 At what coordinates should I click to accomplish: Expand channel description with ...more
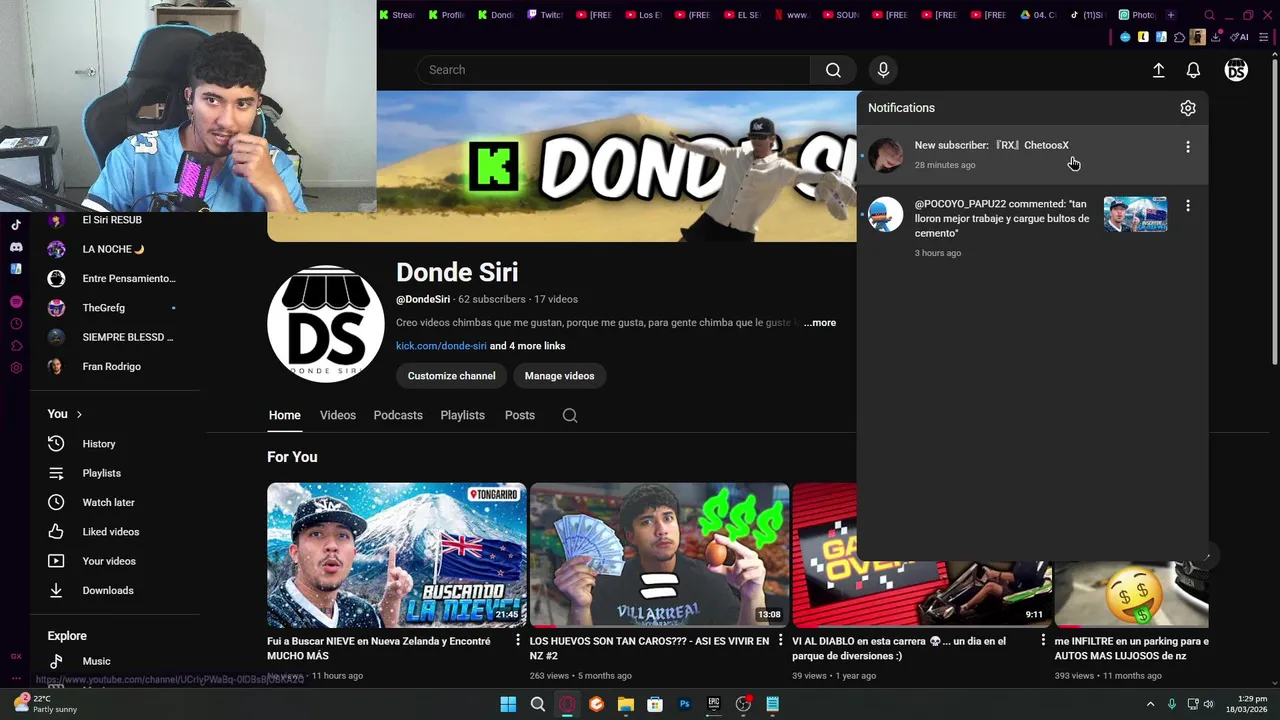pyautogui.click(x=820, y=323)
